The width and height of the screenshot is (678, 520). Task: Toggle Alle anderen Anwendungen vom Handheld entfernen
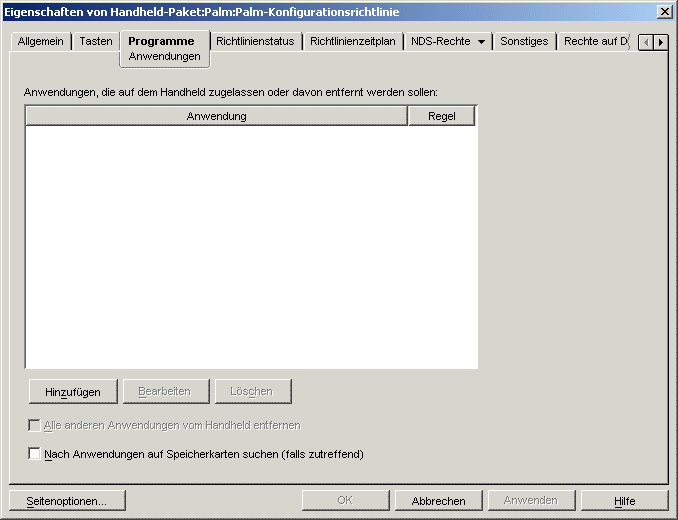pos(34,425)
